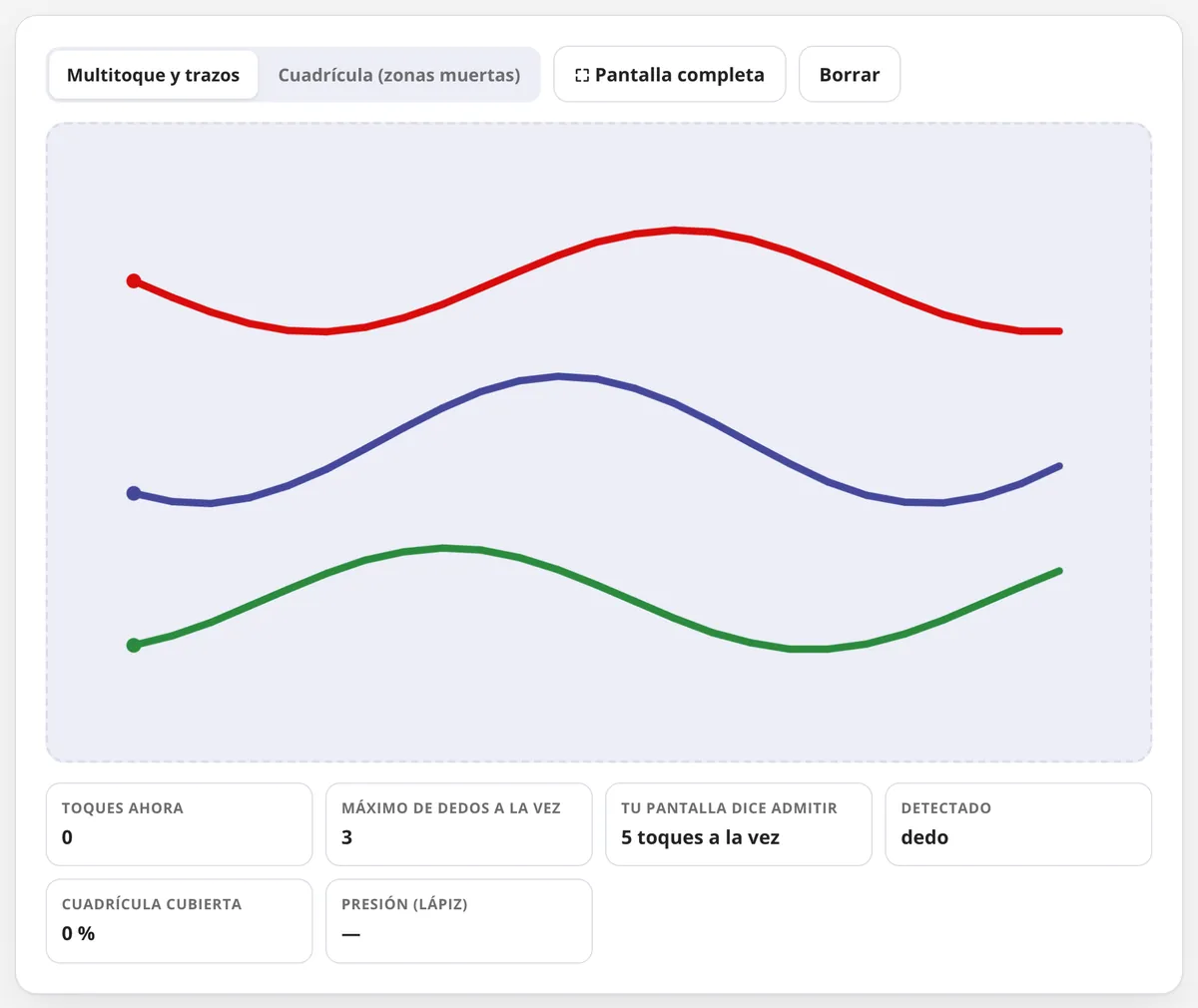Select the '0 %' grid coverage value
This screenshot has height=1008, width=1198.
(x=78, y=933)
